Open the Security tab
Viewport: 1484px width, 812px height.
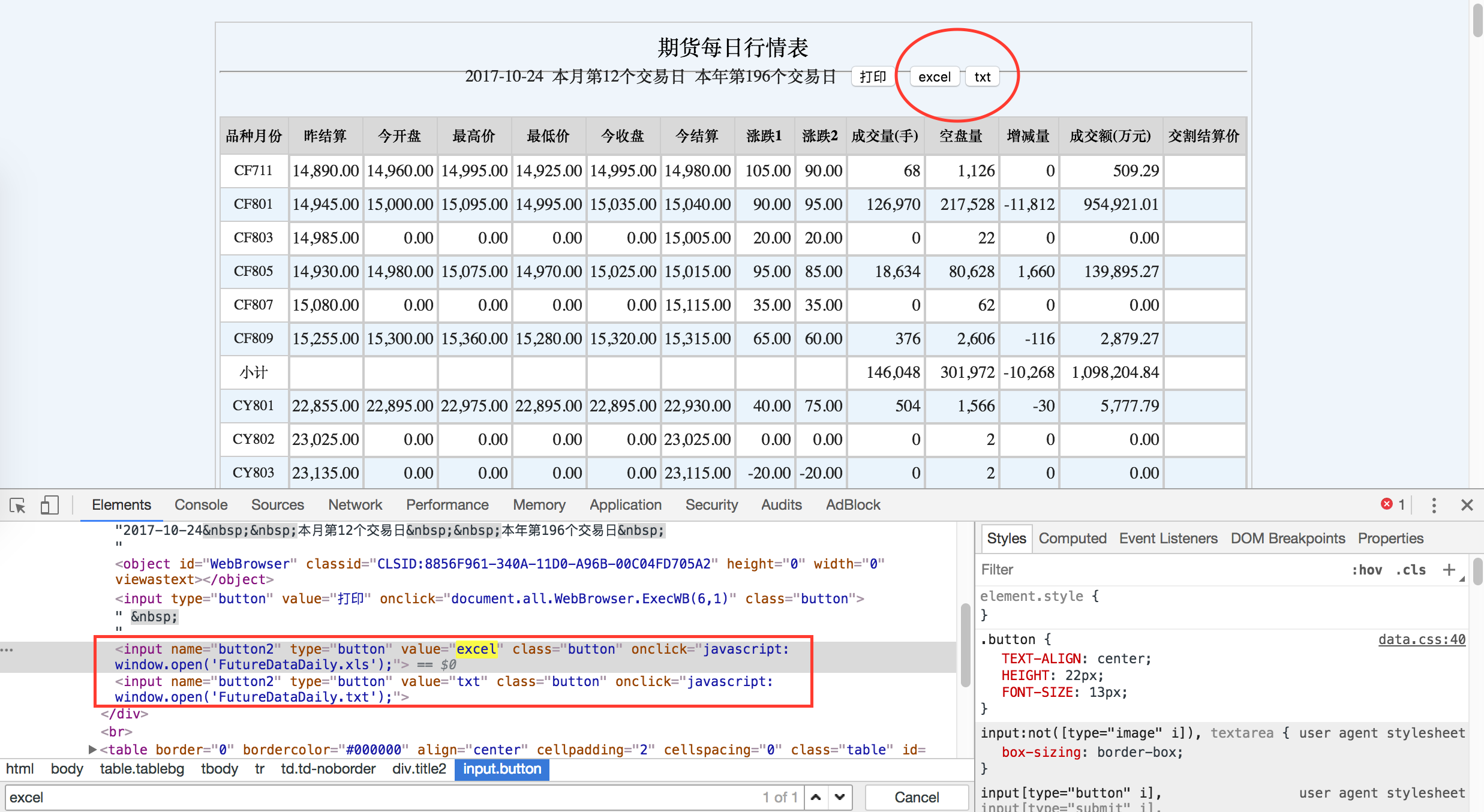pyautogui.click(x=712, y=505)
